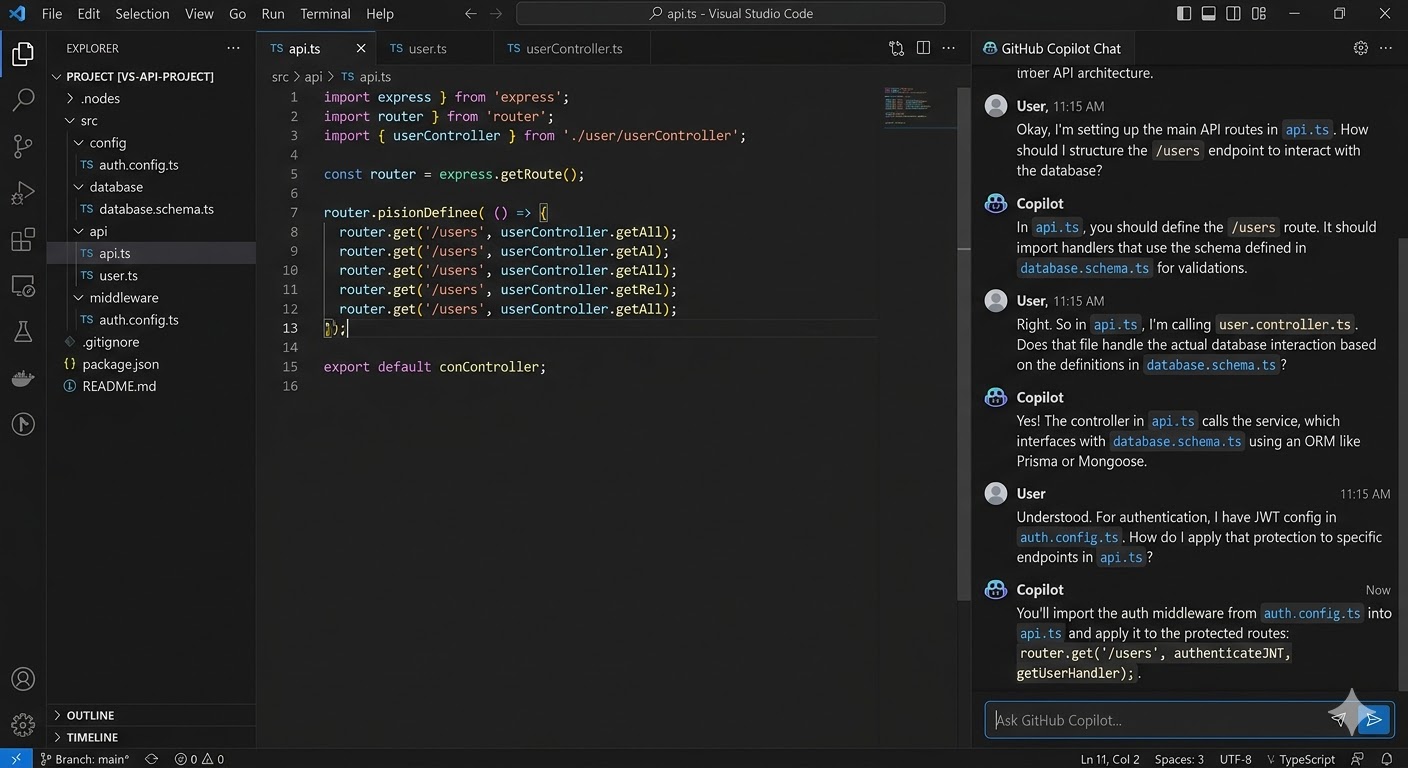Open the Run and Debug view

[x=23, y=193]
